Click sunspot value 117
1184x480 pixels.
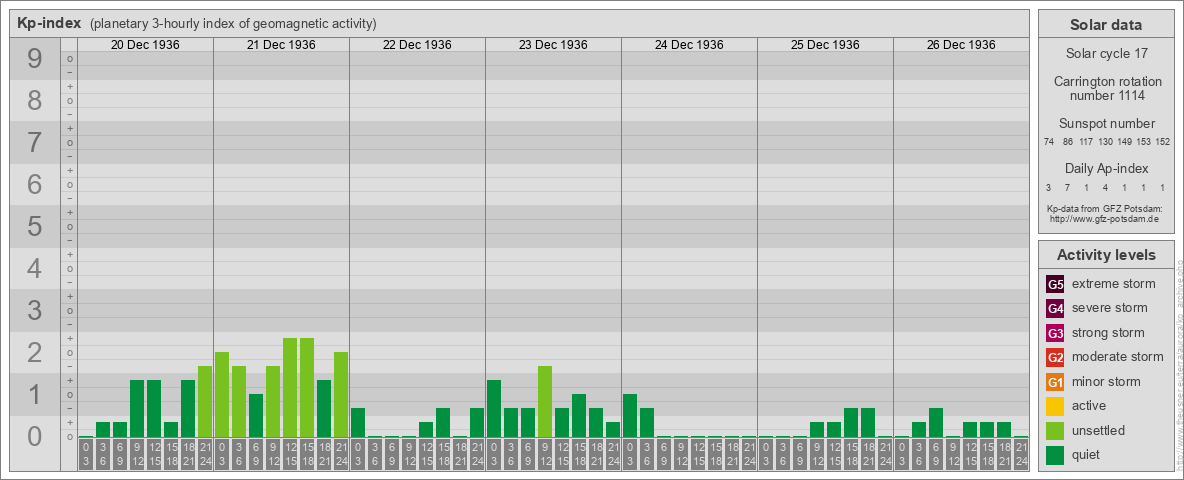pyautogui.click(x=1087, y=142)
